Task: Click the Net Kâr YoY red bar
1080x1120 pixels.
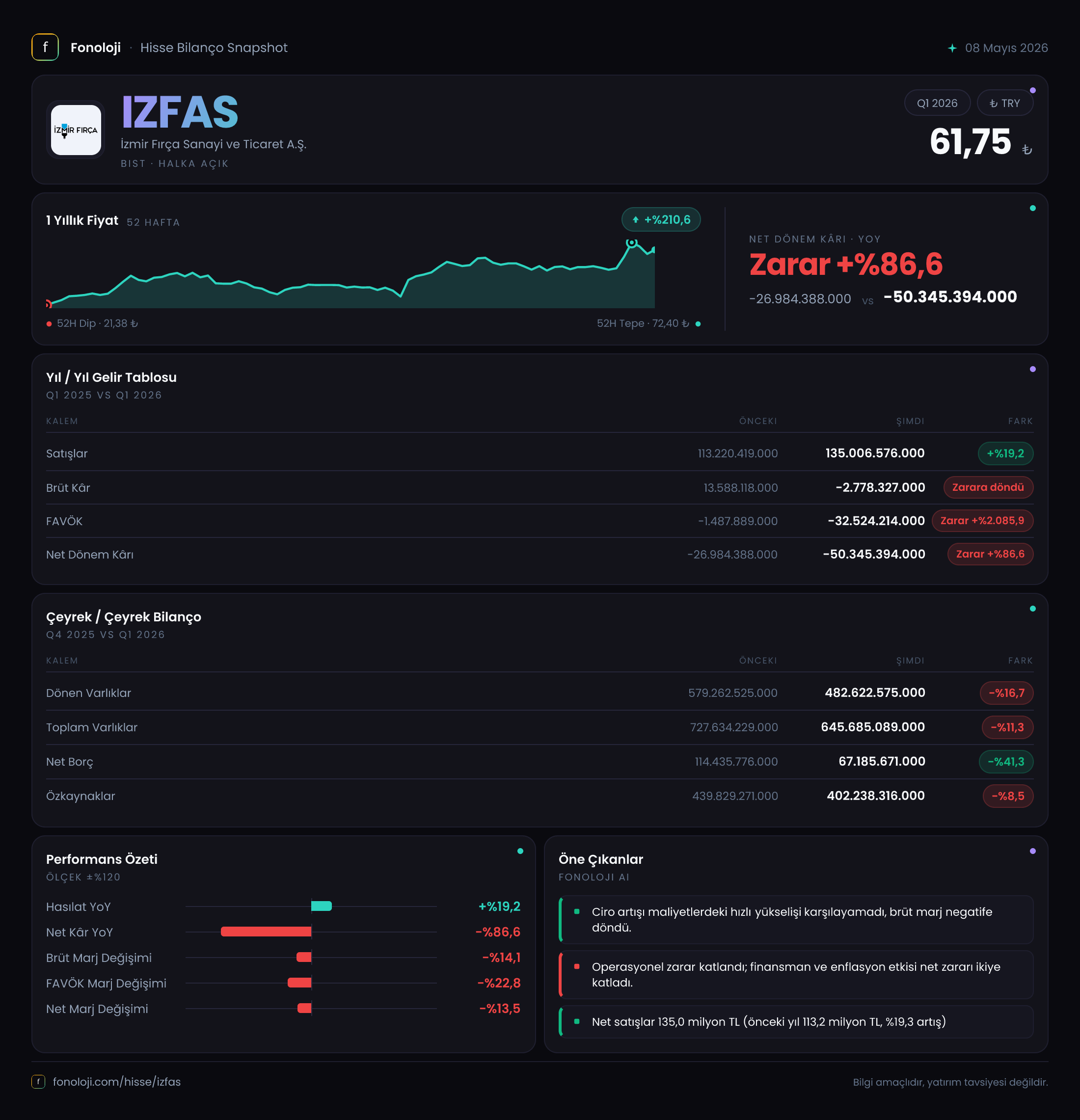Action: tap(266, 932)
